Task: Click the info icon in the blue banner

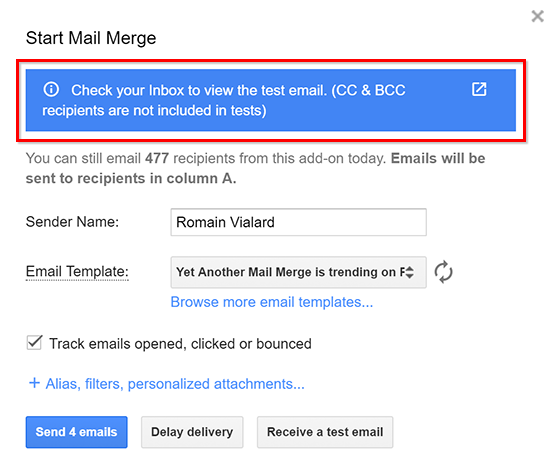Action: click(x=51, y=89)
